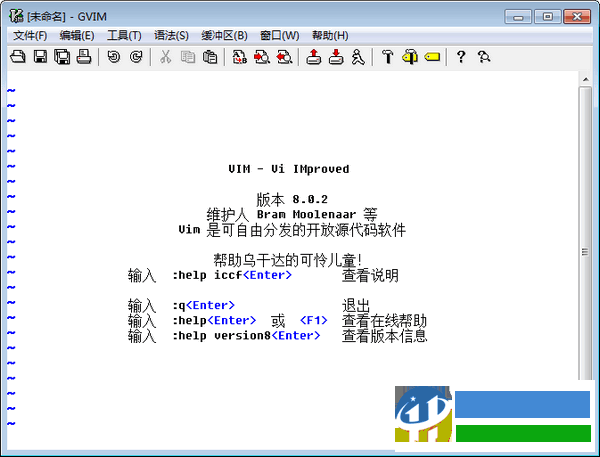Open file icon in toolbar

[x=18, y=57]
